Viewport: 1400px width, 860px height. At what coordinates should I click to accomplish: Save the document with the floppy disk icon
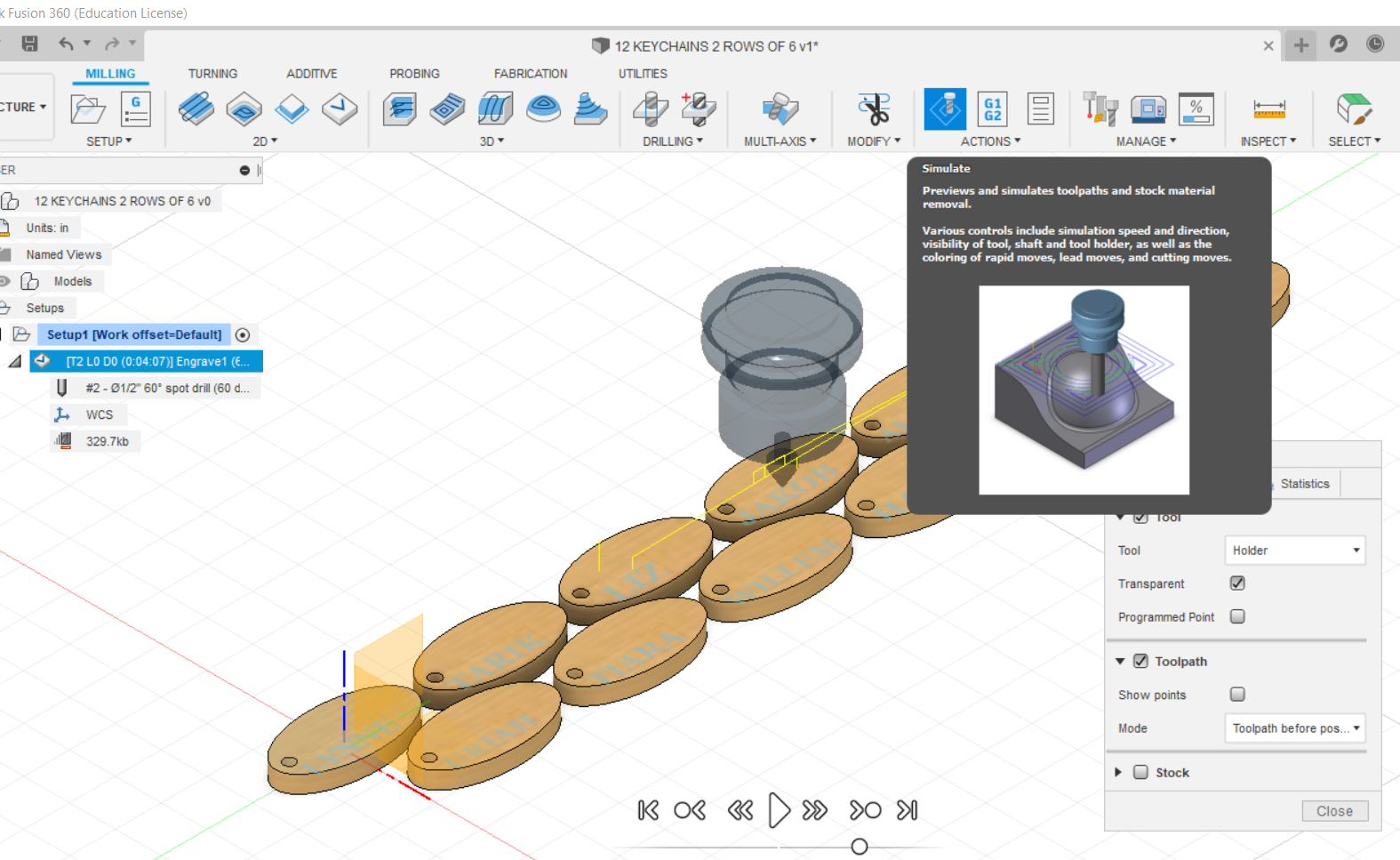[29, 44]
